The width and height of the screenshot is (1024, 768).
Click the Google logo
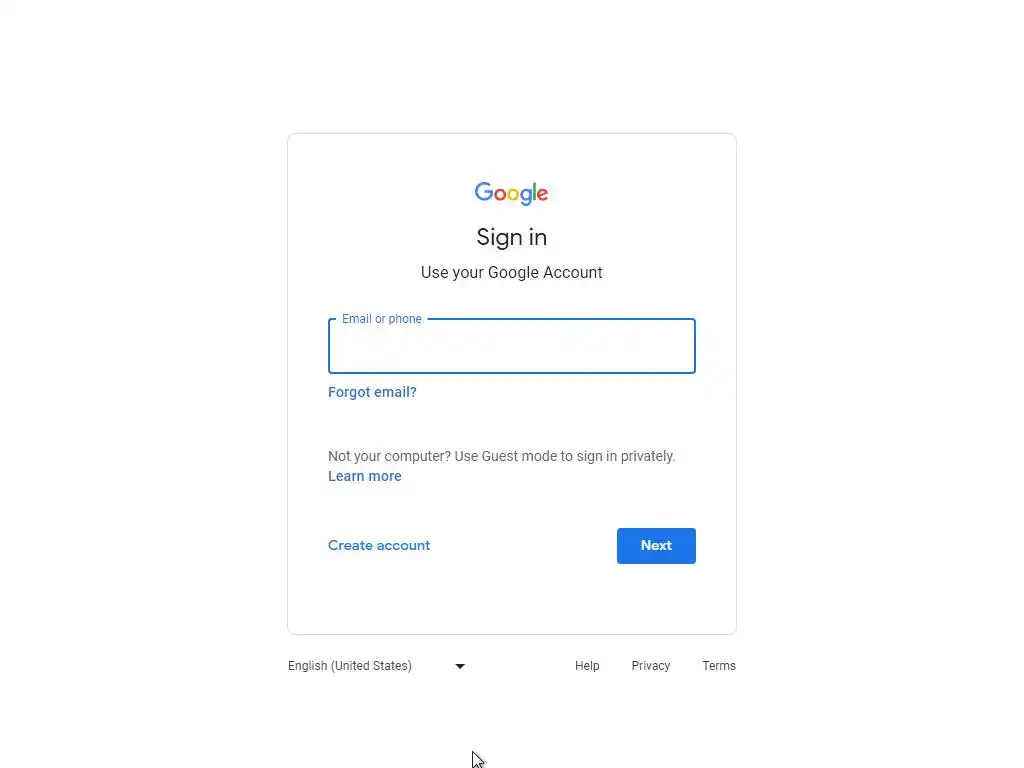point(511,193)
